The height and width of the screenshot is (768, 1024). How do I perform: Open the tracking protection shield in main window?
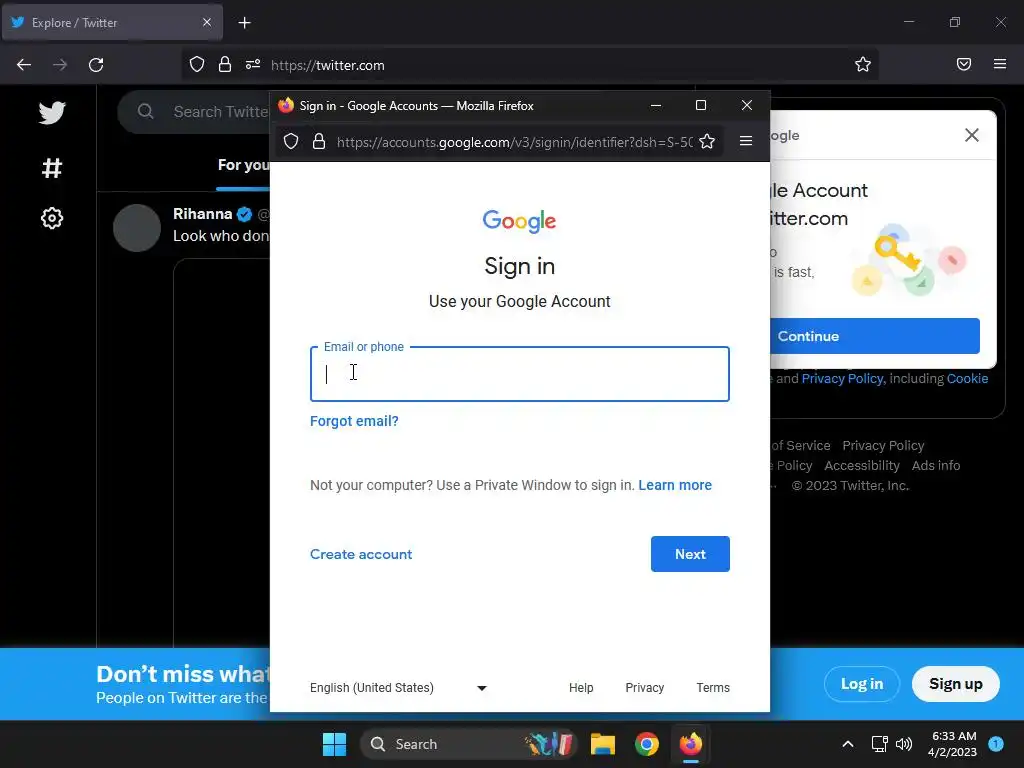[x=197, y=65]
